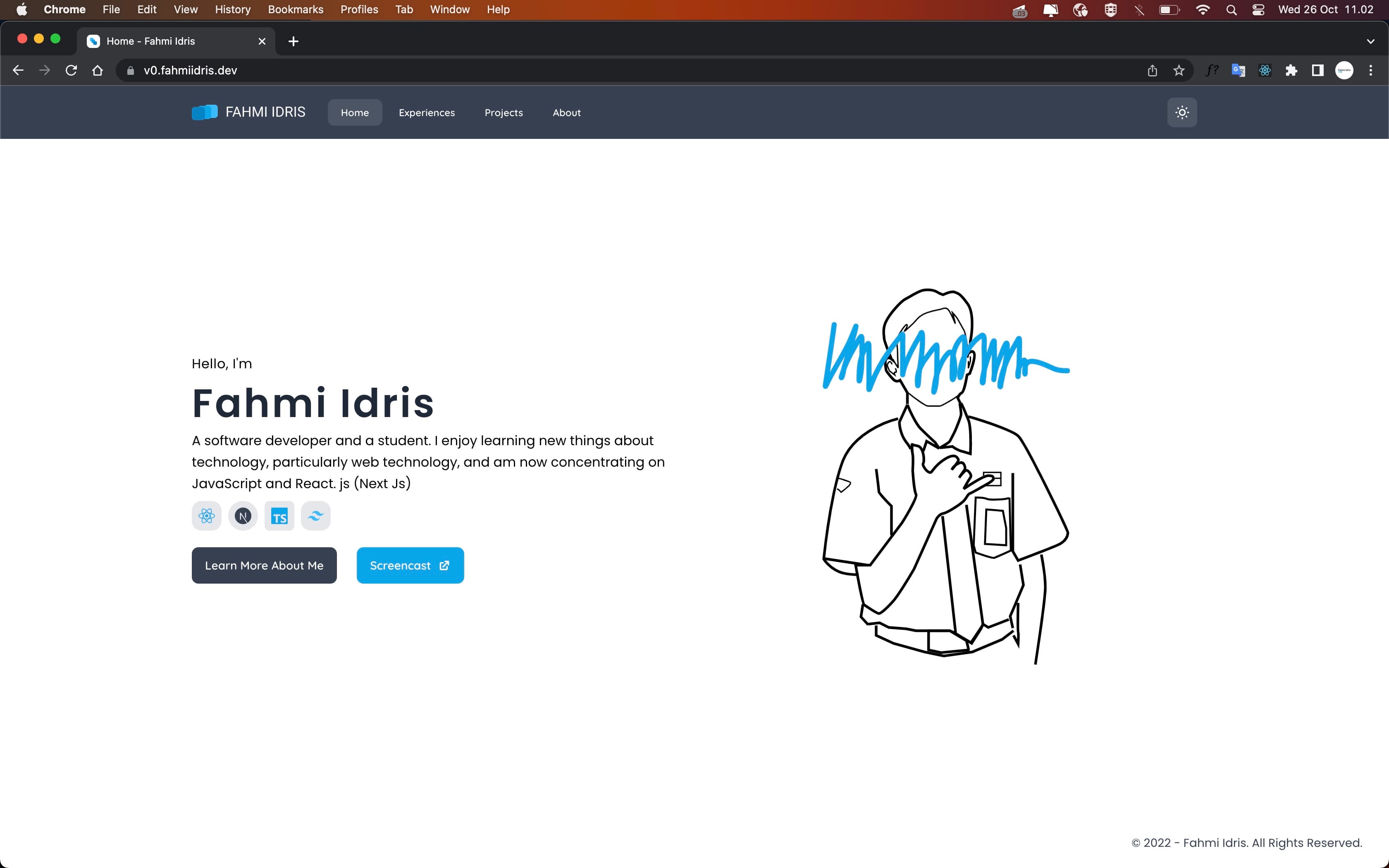Click the Learn More About Me button
This screenshot has height=868, width=1389.
coord(264,565)
